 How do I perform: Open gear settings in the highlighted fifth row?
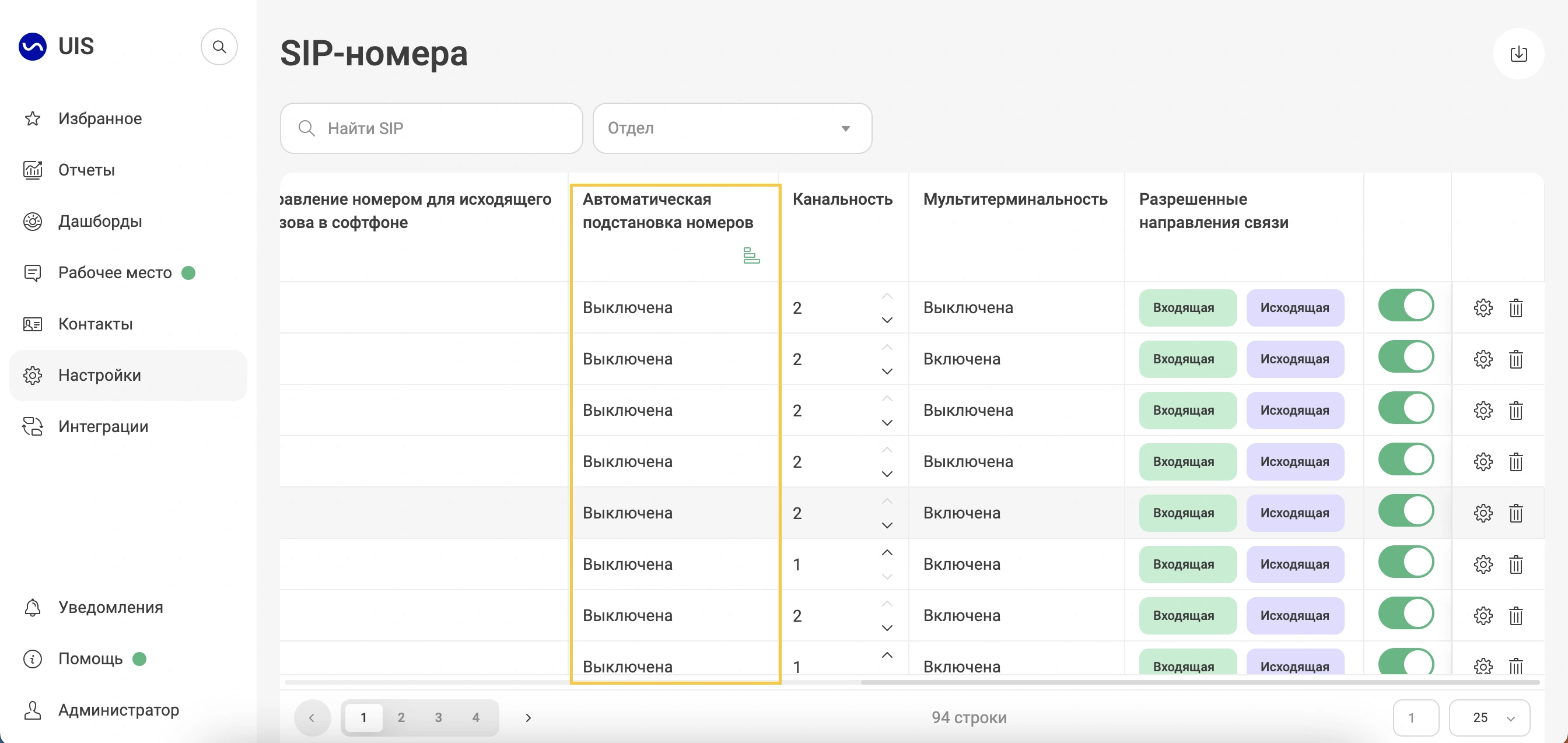(x=1483, y=513)
